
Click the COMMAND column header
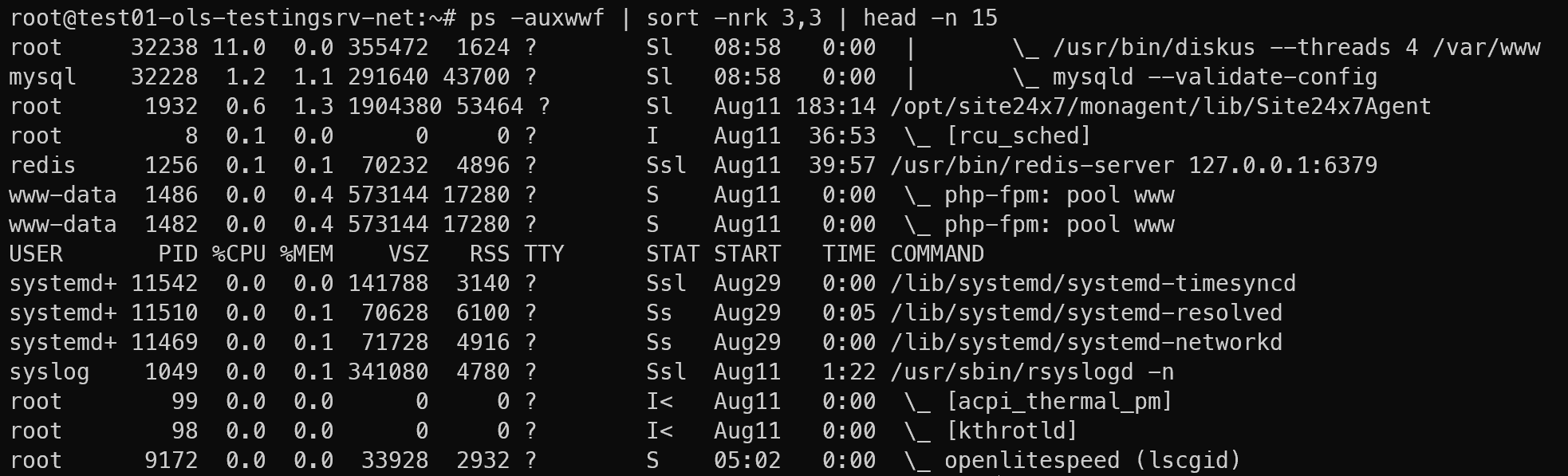coord(937,254)
